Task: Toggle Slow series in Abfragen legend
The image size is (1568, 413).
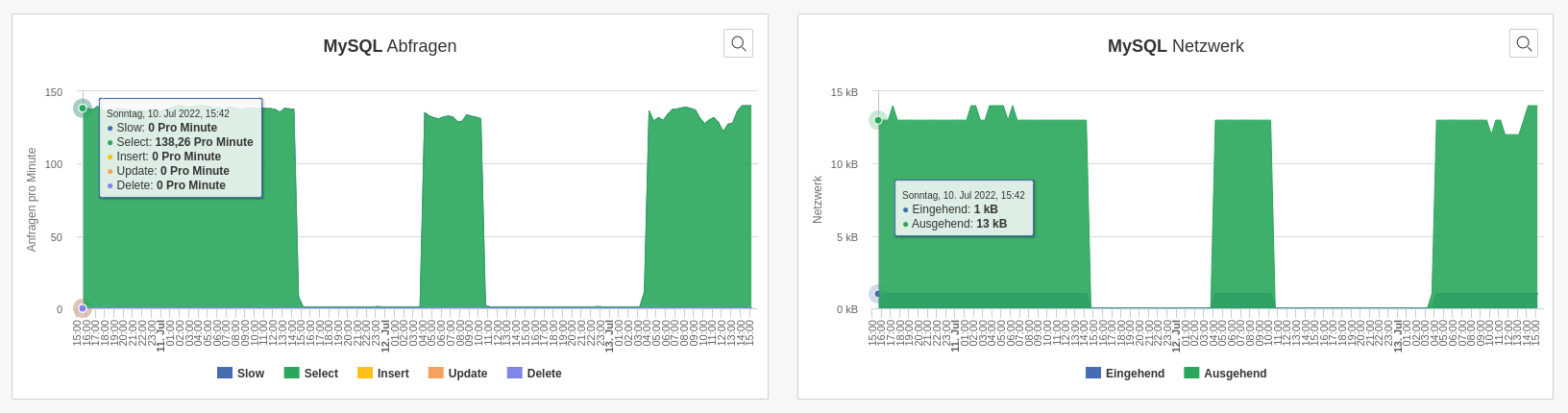Action: [x=240, y=374]
